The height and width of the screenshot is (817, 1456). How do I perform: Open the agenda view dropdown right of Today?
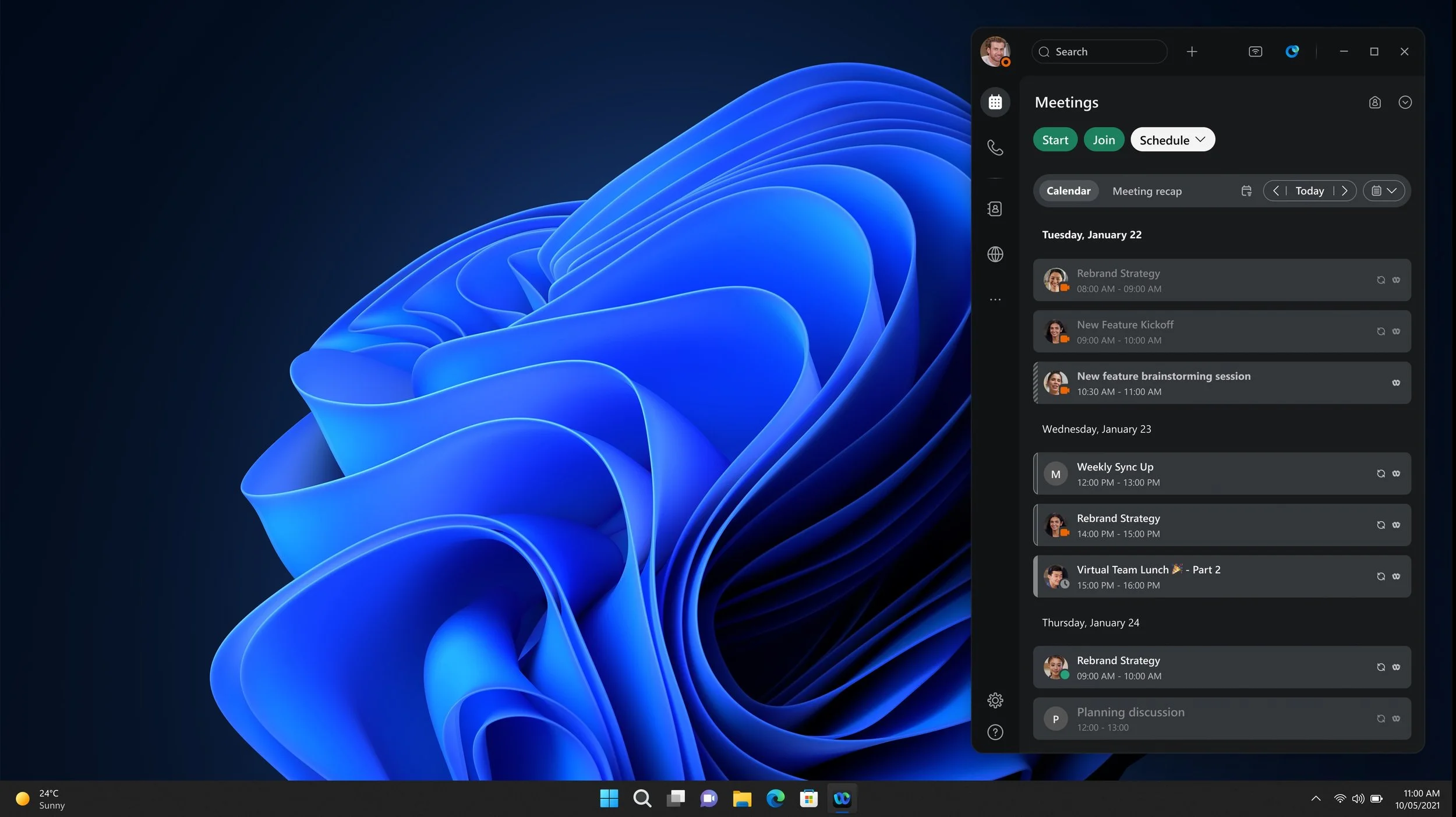coord(1384,190)
